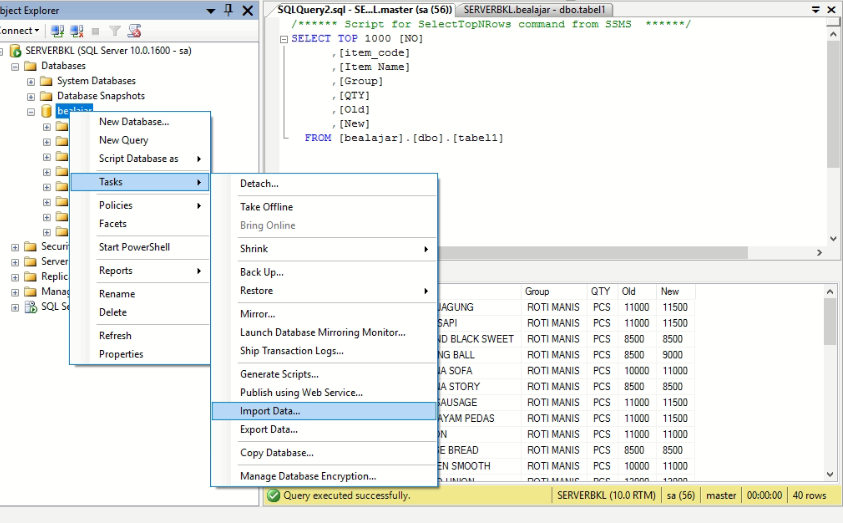Expand the Database Snapshots node
843x523 pixels.
(x=31, y=97)
